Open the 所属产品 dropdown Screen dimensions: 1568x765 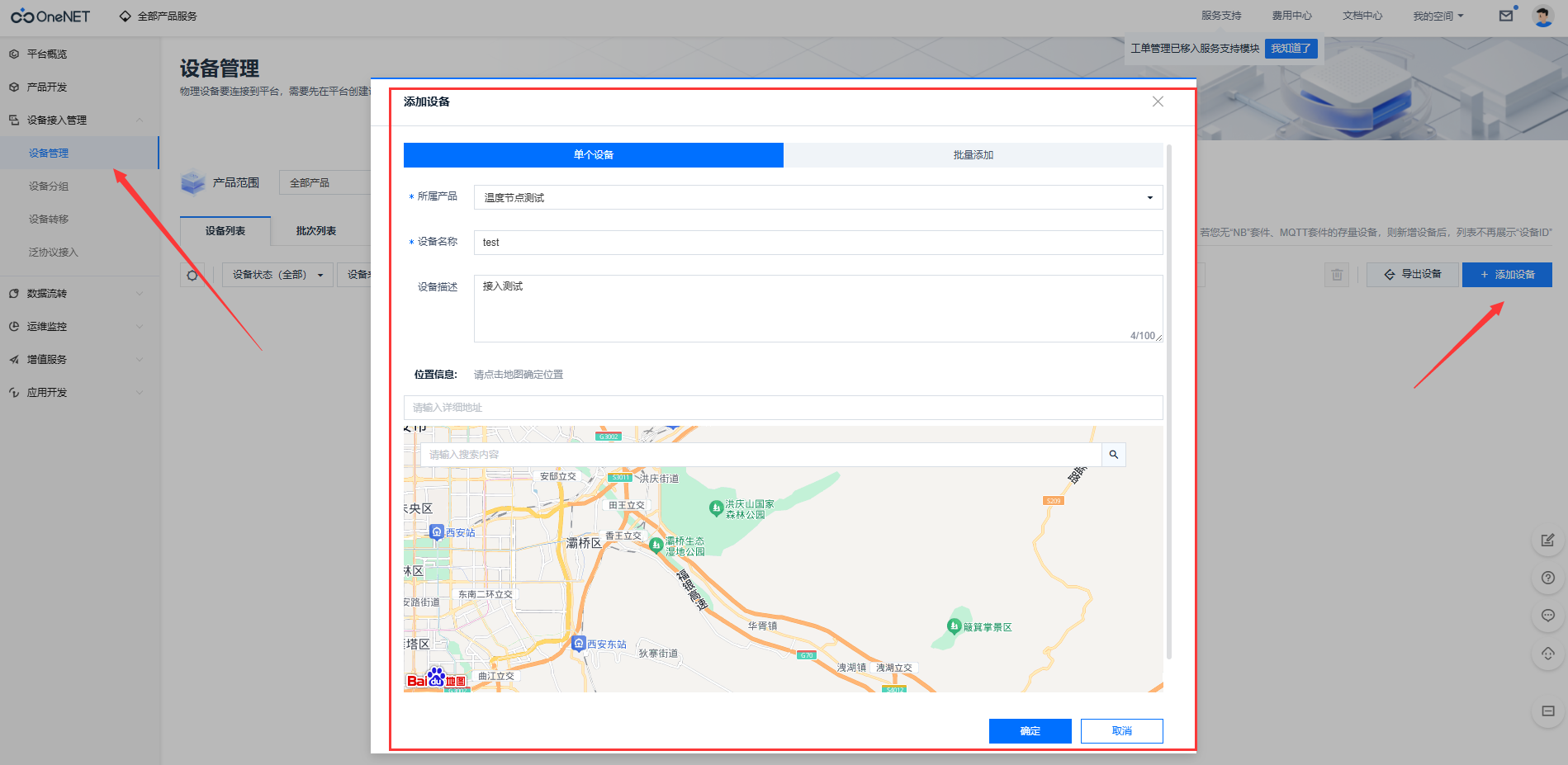[x=817, y=197]
